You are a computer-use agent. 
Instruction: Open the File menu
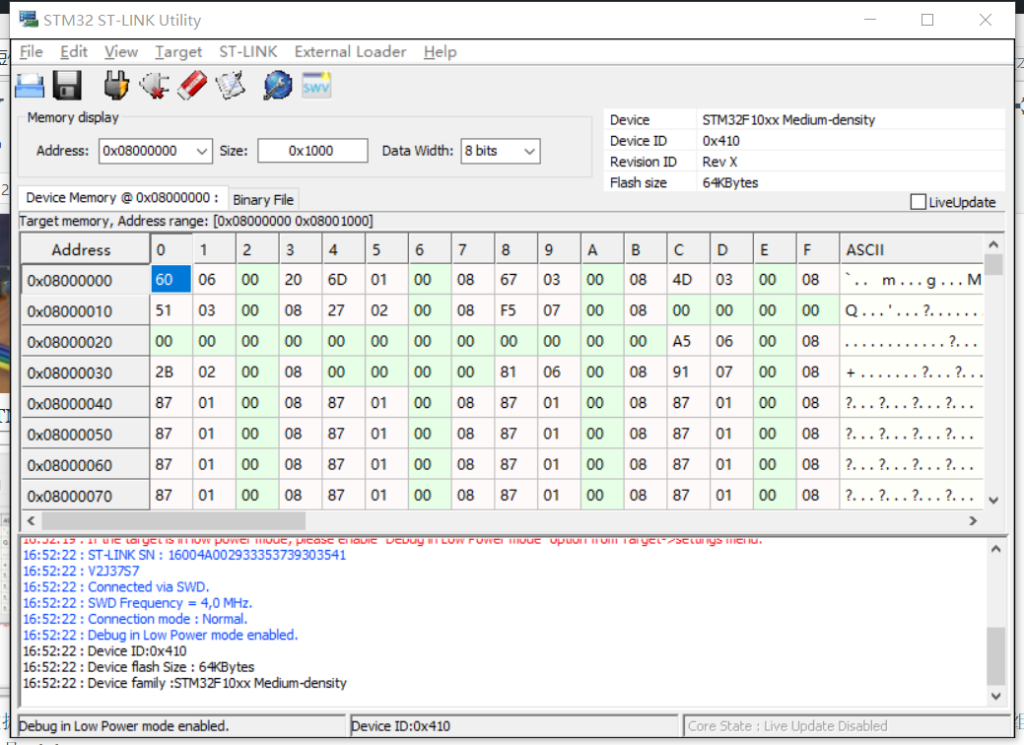tap(31, 52)
